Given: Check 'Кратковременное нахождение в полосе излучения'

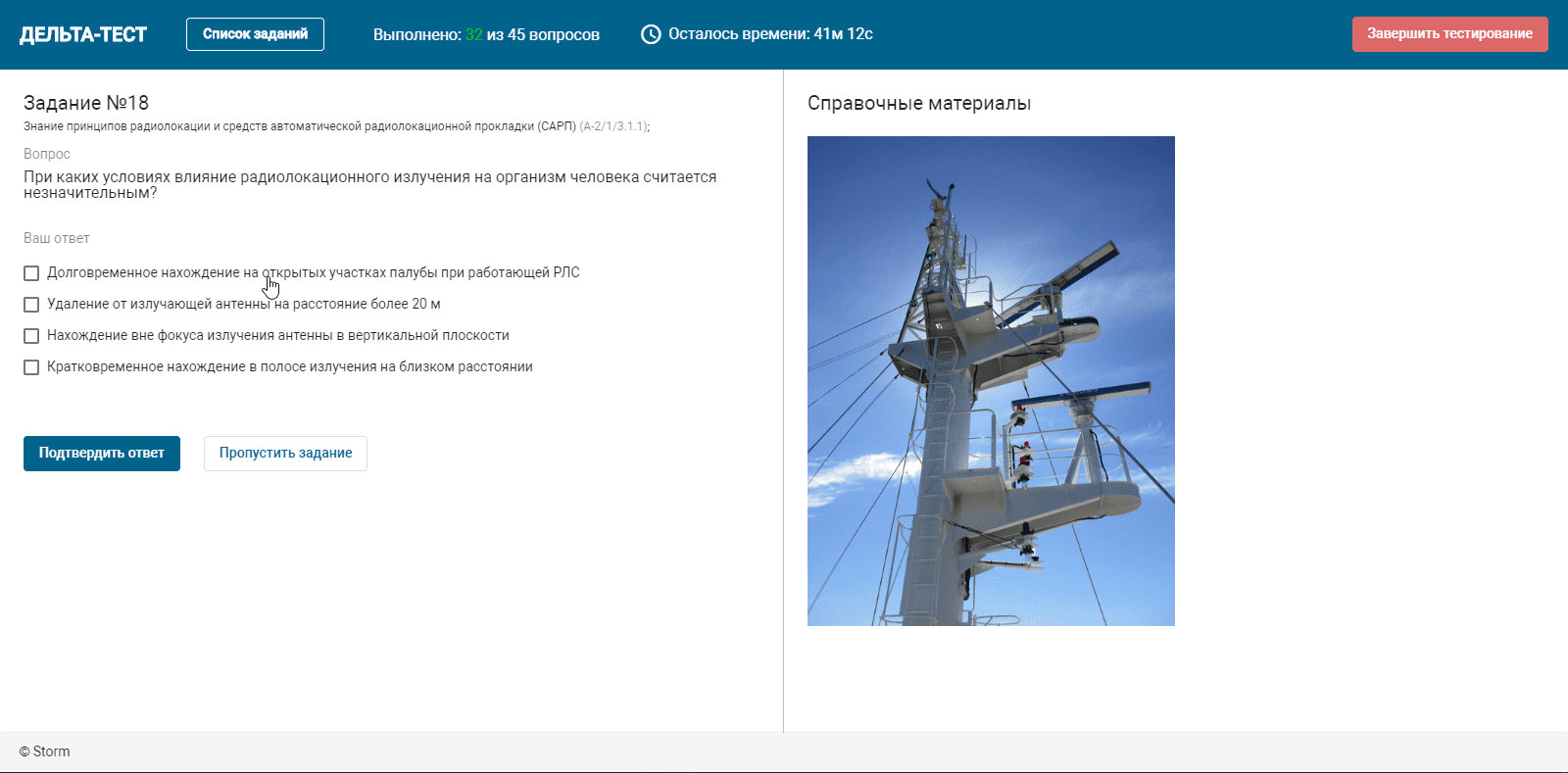Looking at the screenshot, I should (31, 367).
